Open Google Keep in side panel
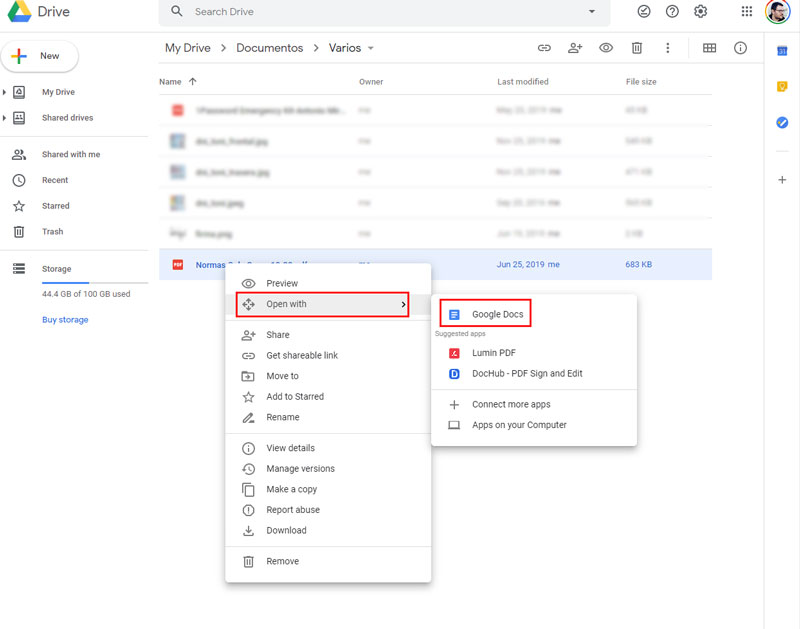The height and width of the screenshot is (629, 800). [782, 87]
